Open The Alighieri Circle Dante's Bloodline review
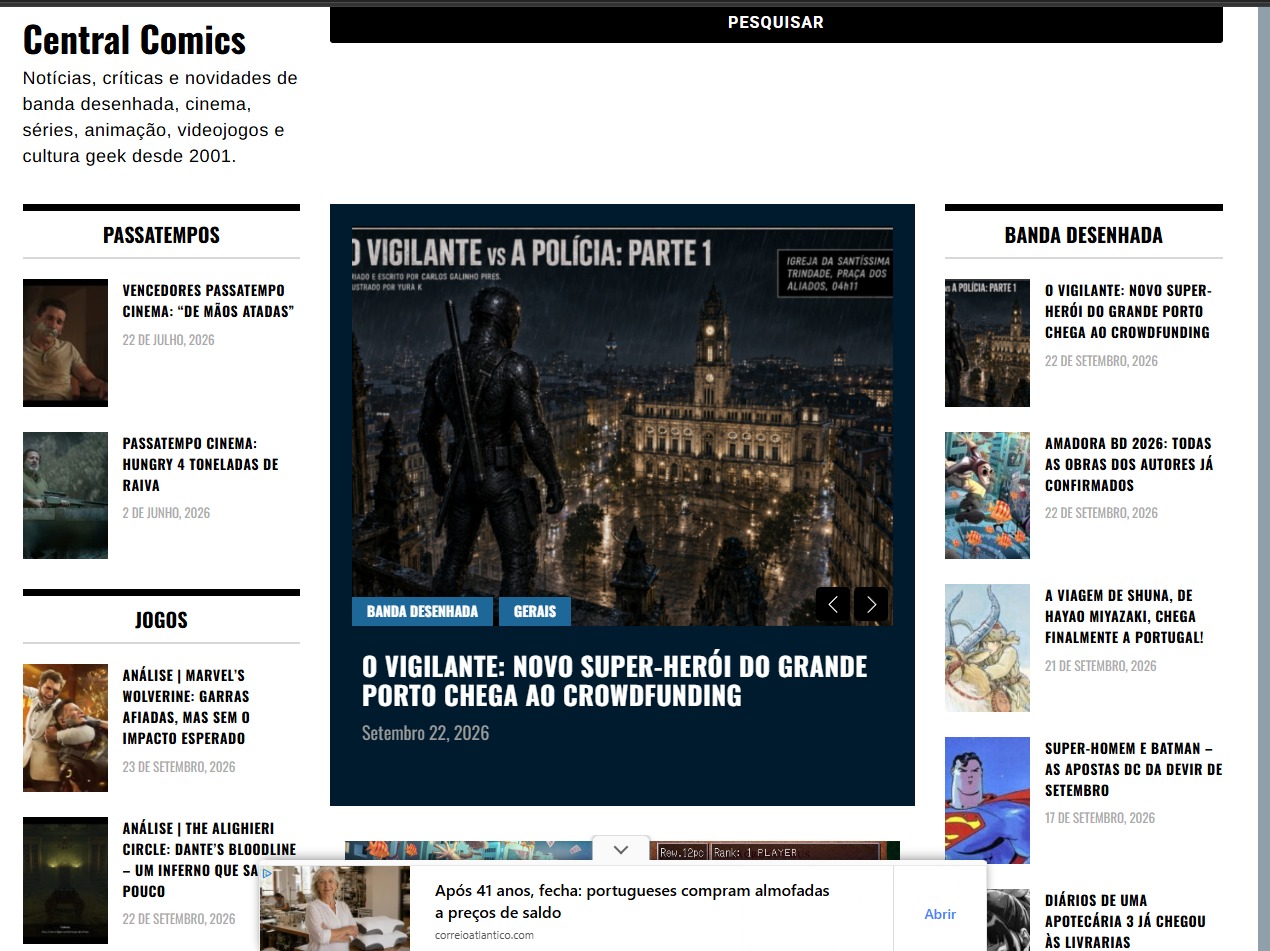The image size is (1270, 951). pos(210,860)
